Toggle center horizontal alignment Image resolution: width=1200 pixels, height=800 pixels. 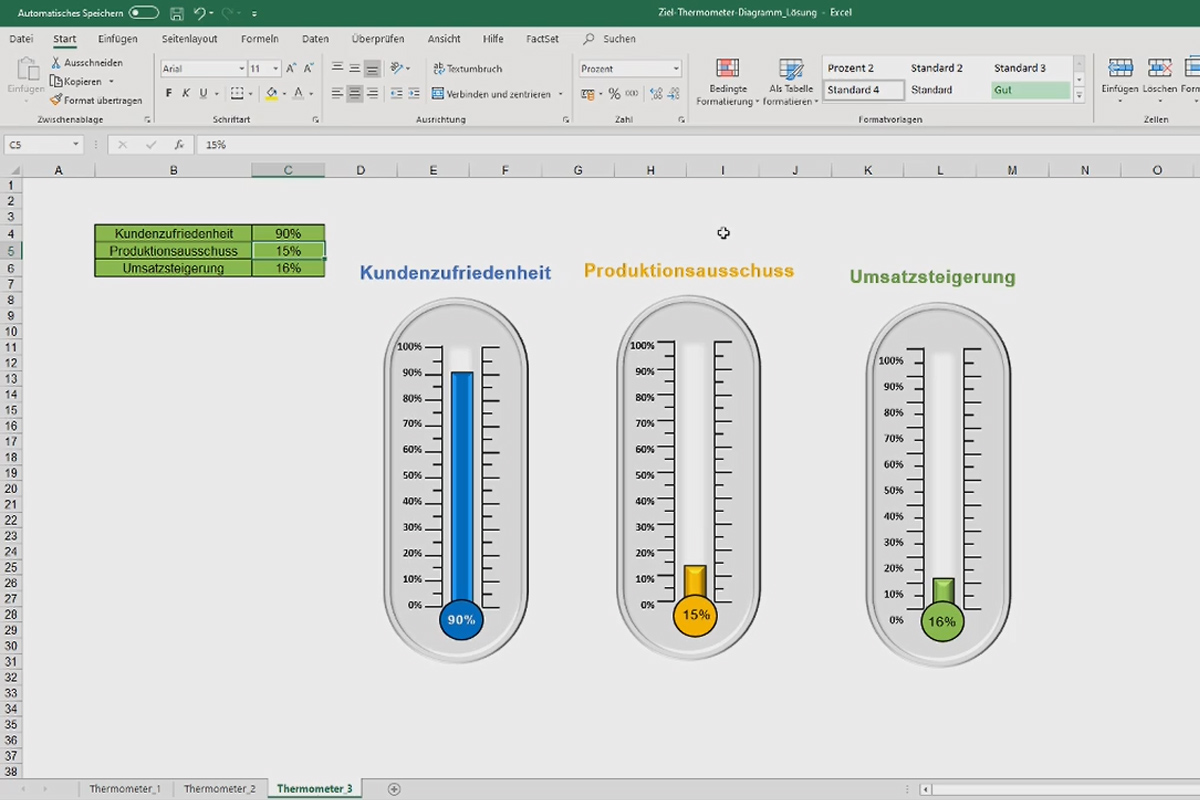(x=354, y=93)
